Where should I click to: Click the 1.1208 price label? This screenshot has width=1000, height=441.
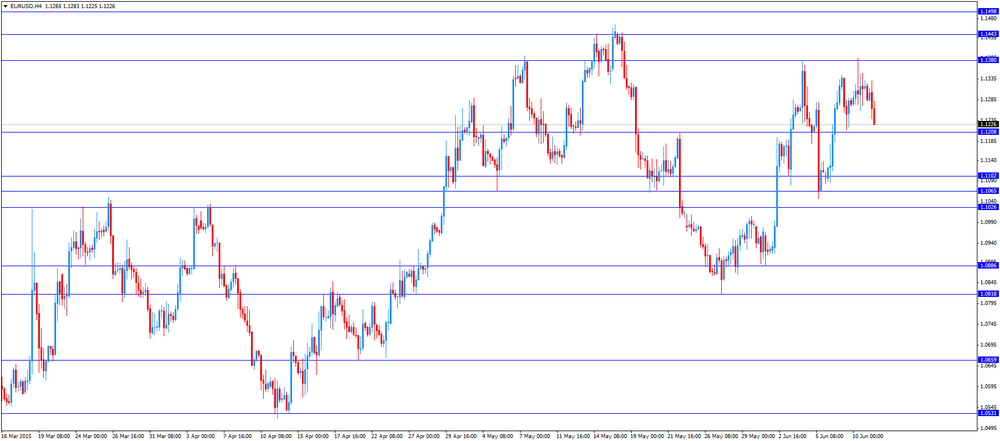988,131
